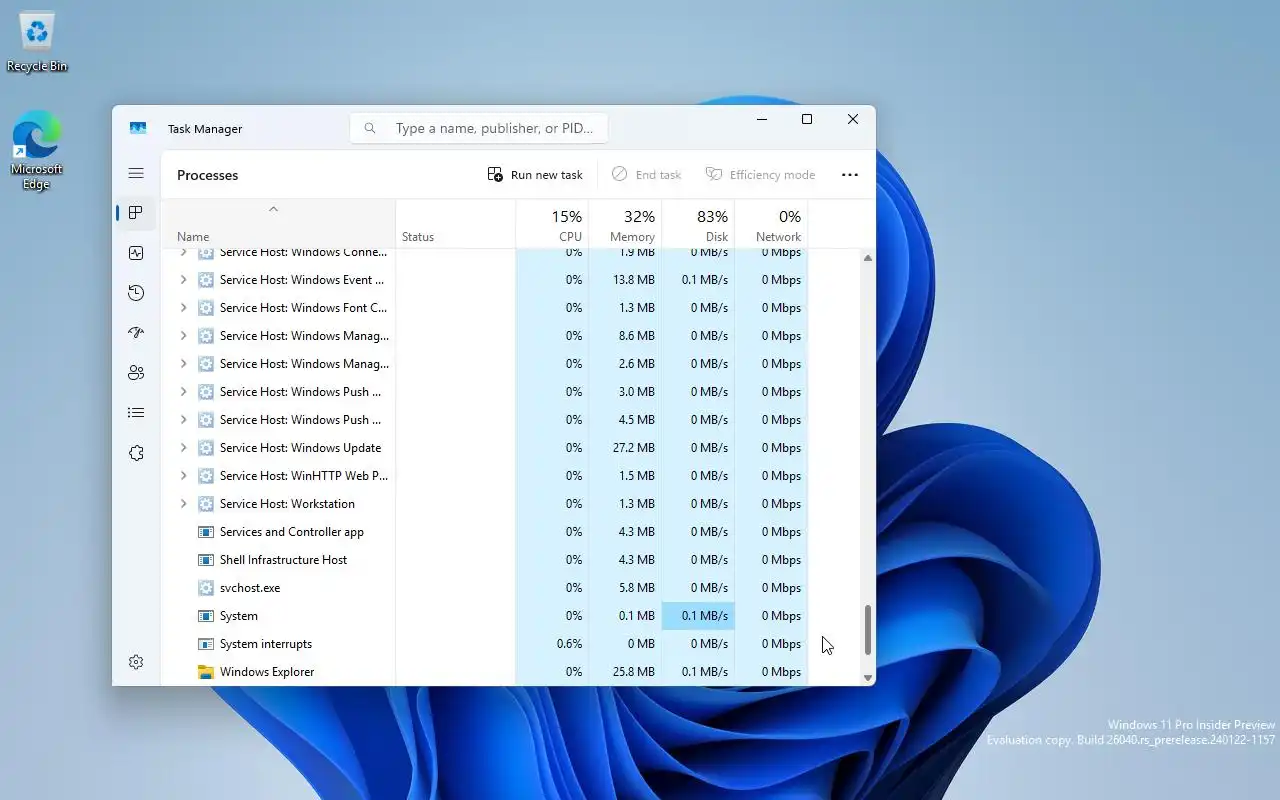Open Startup apps sidebar icon
The width and height of the screenshot is (1280, 800).
click(136, 333)
